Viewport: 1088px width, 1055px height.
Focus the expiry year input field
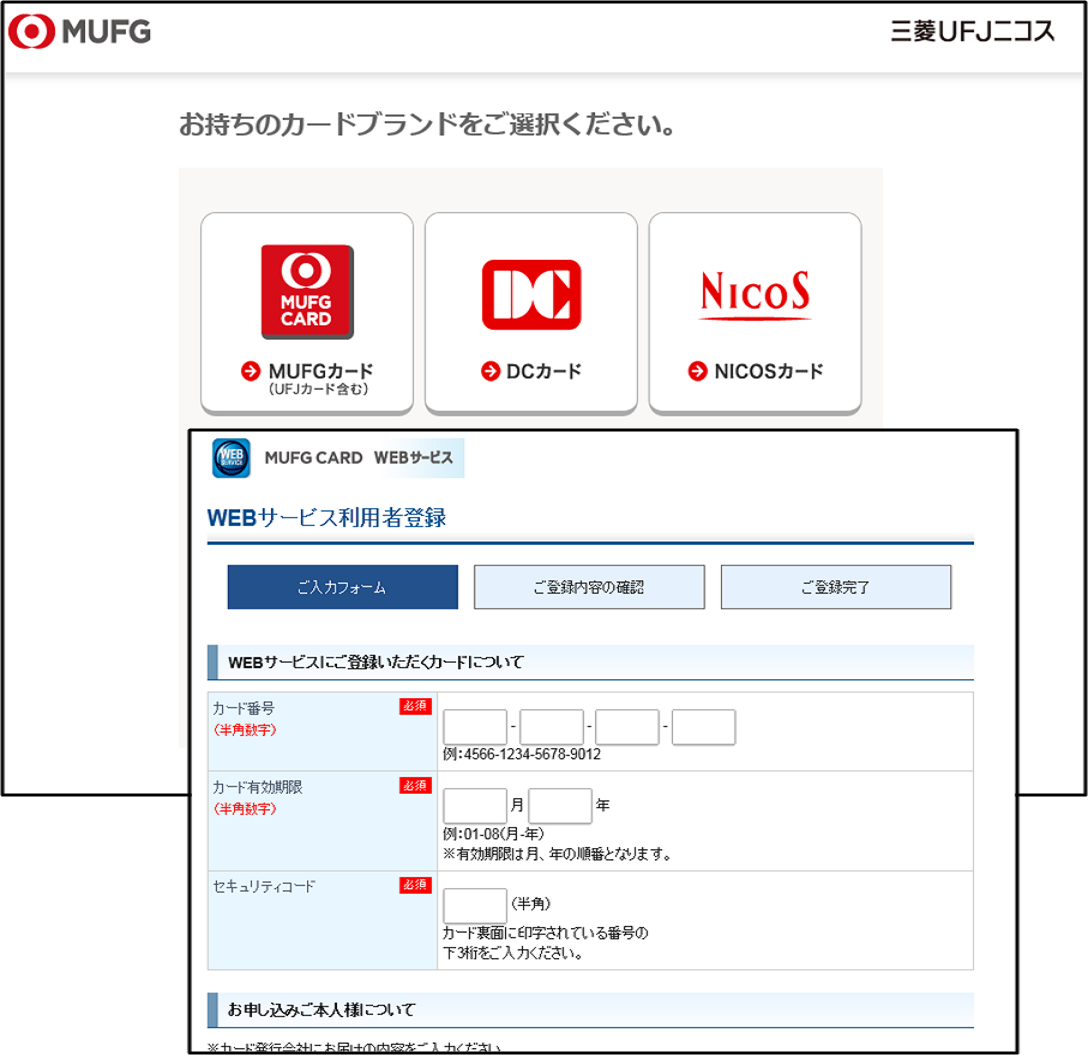[x=560, y=806]
